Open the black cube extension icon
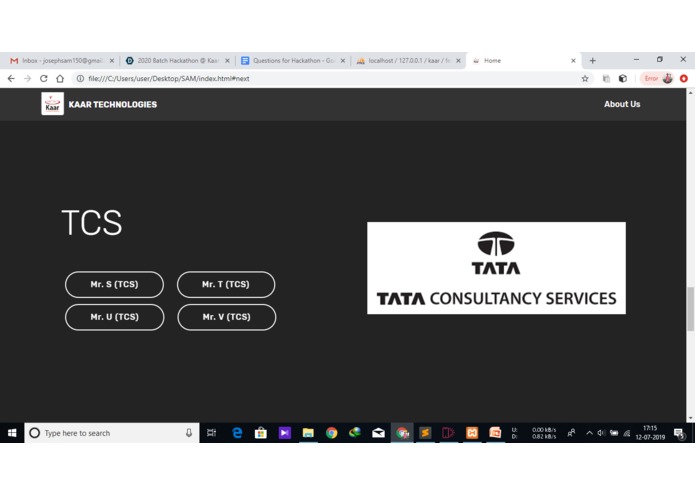This screenshot has width=695, height=494. tap(623, 78)
